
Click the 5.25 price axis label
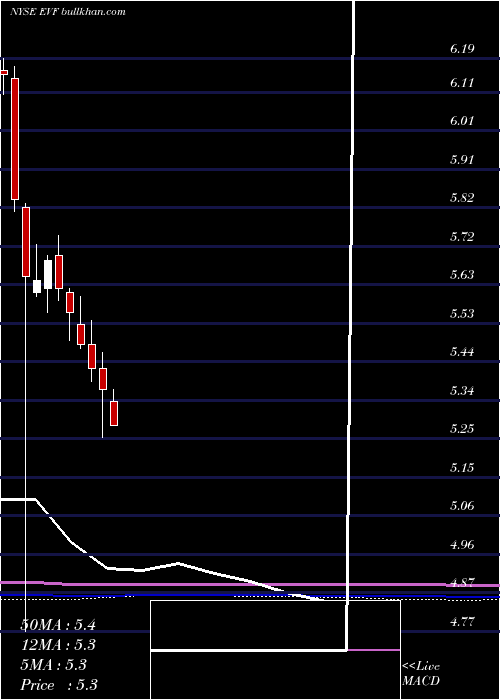tap(462, 429)
